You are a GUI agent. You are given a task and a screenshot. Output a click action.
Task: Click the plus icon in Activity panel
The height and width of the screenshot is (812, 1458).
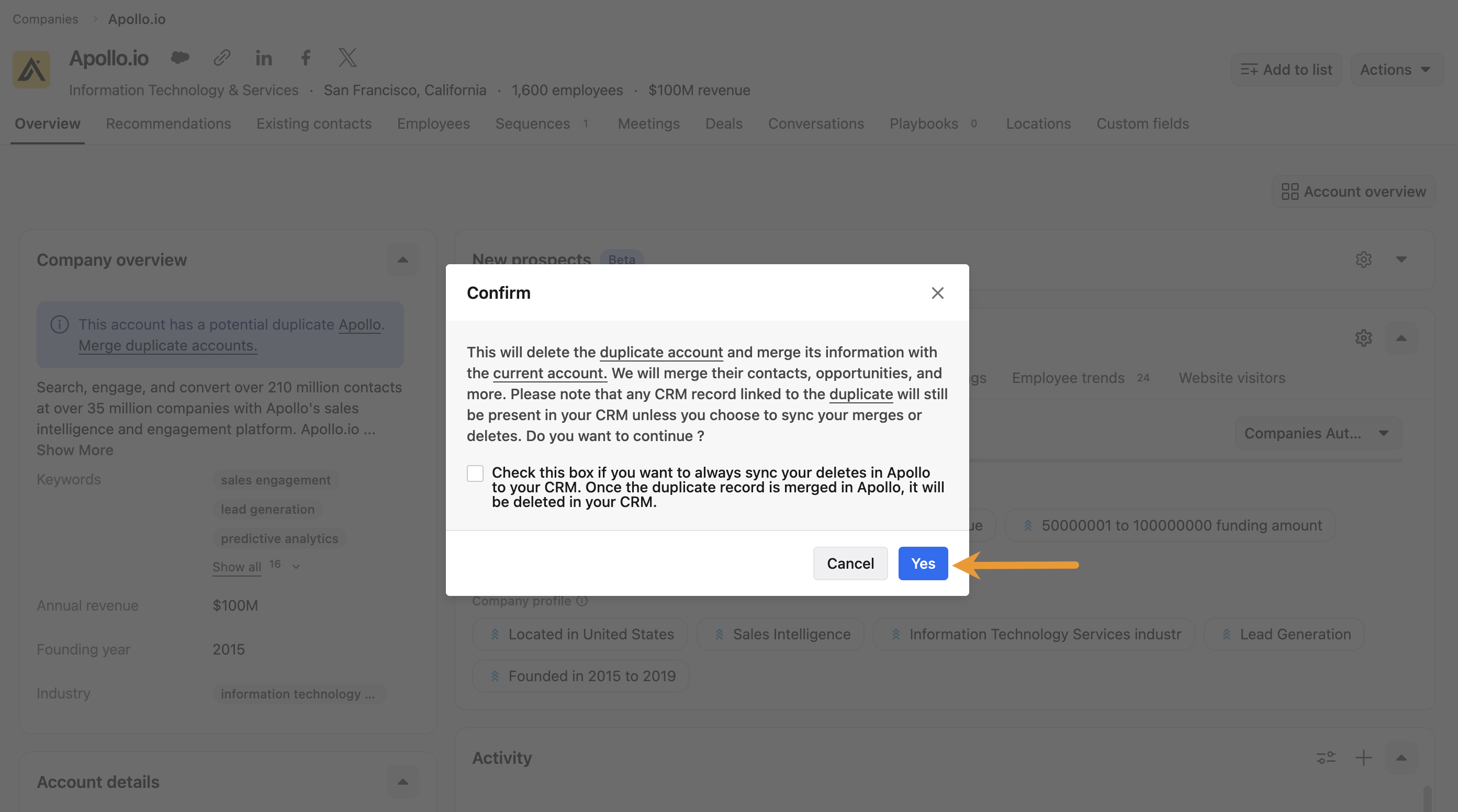(1363, 758)
